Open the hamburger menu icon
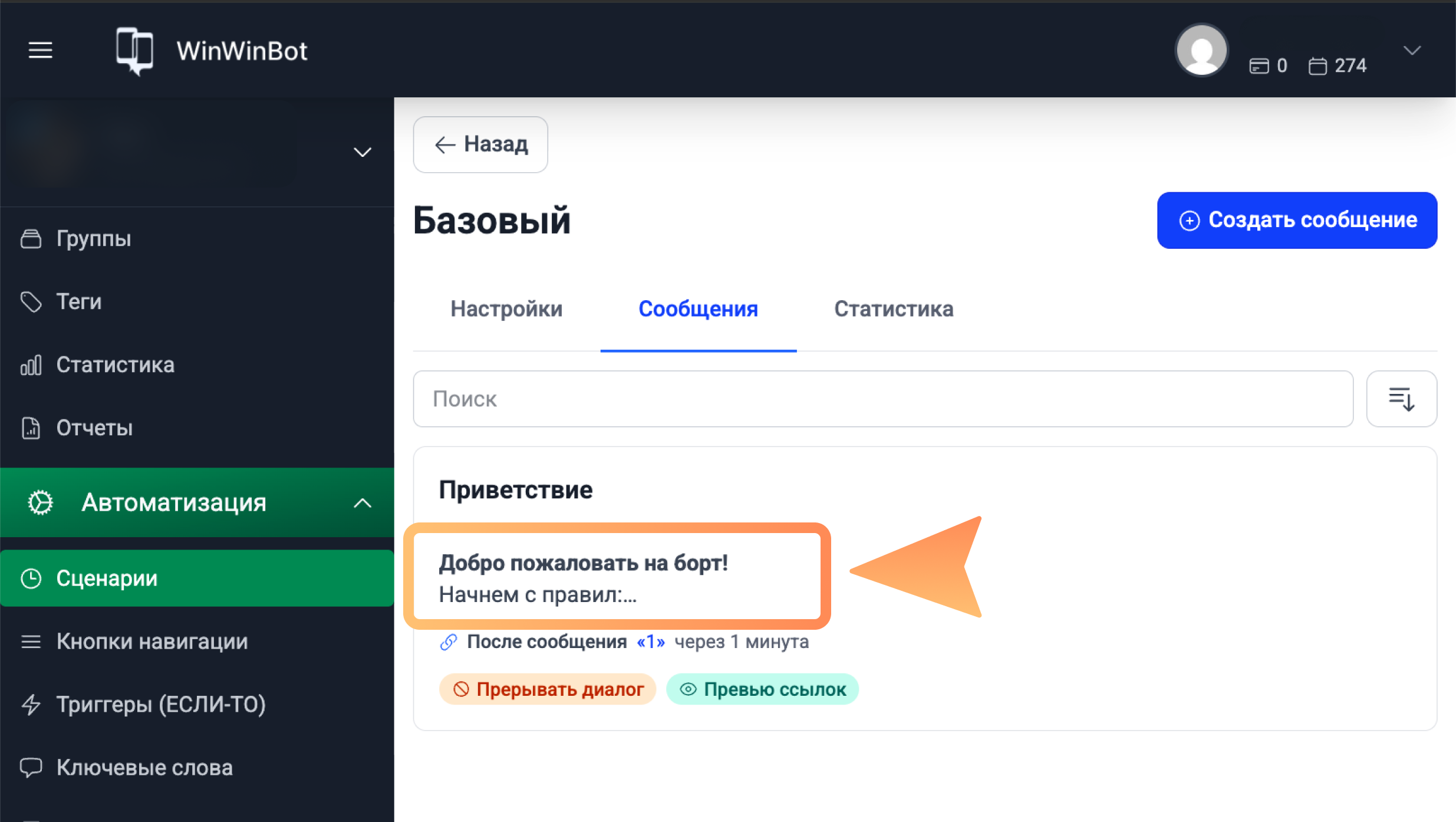This screenshot has height=822, width=1456. coord(40,50)
